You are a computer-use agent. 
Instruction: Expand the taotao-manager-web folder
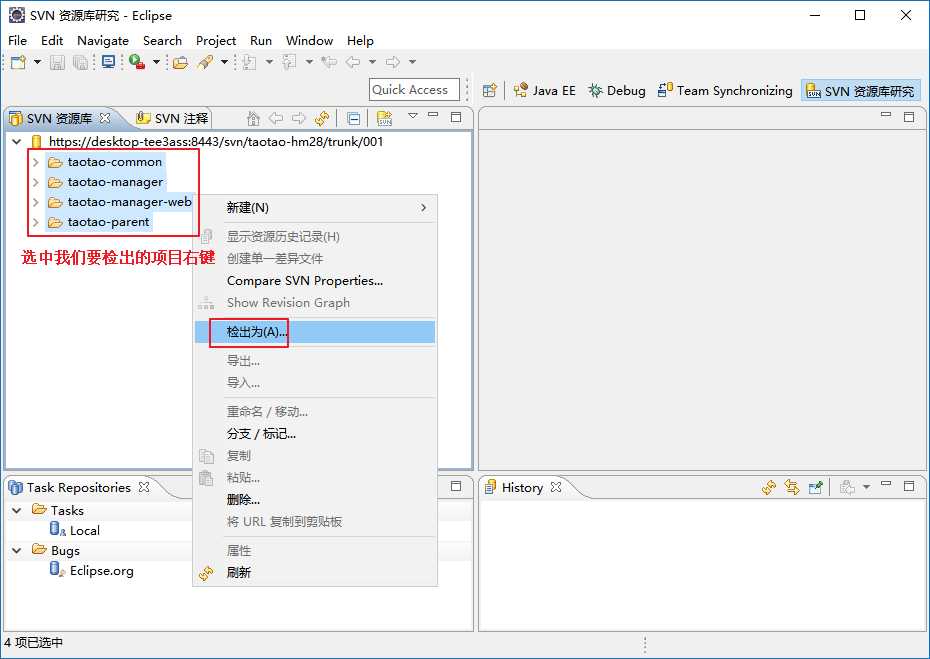coord(36,202)
